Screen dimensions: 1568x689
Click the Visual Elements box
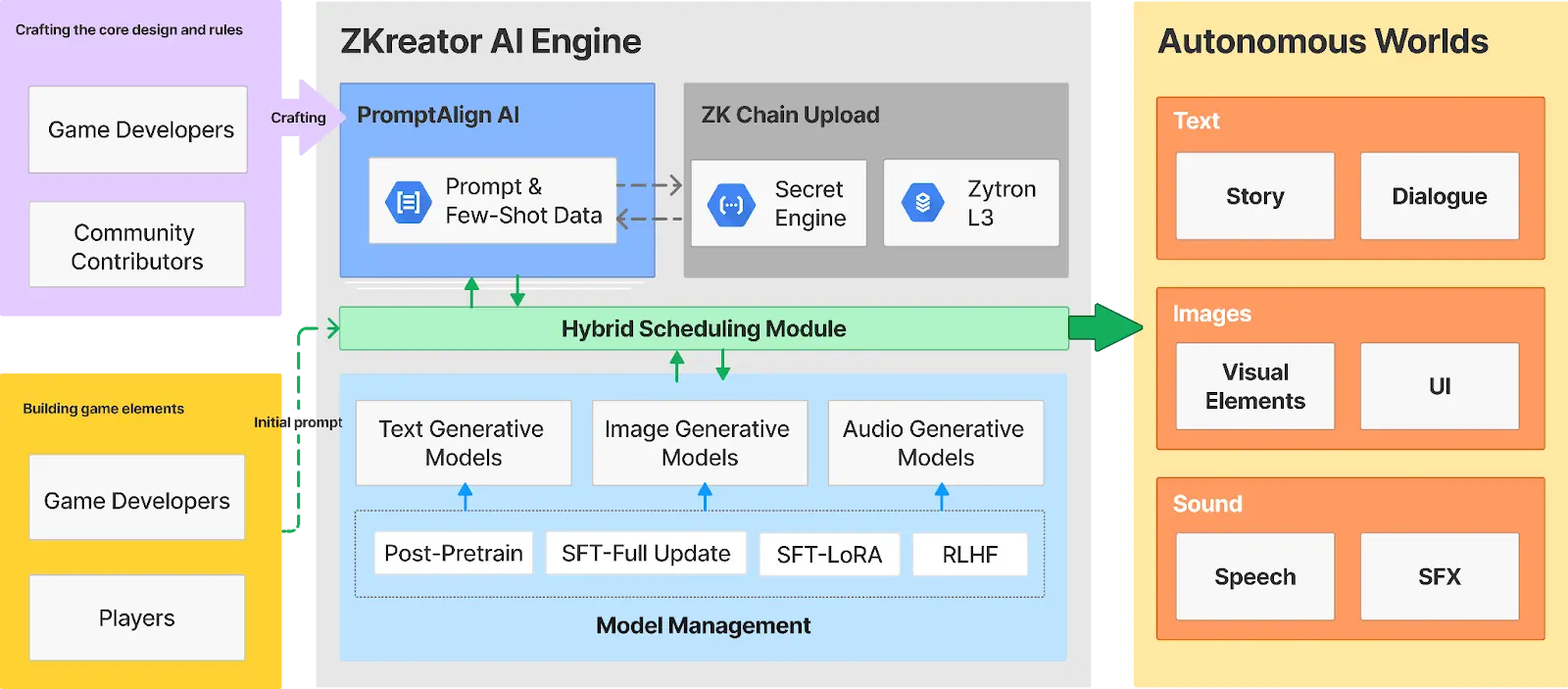click(x=1254, y=386)
